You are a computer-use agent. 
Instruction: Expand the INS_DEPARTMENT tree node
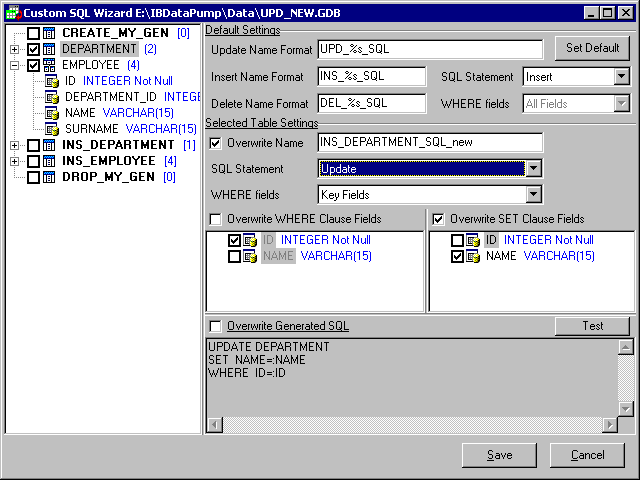coord(14,145)
